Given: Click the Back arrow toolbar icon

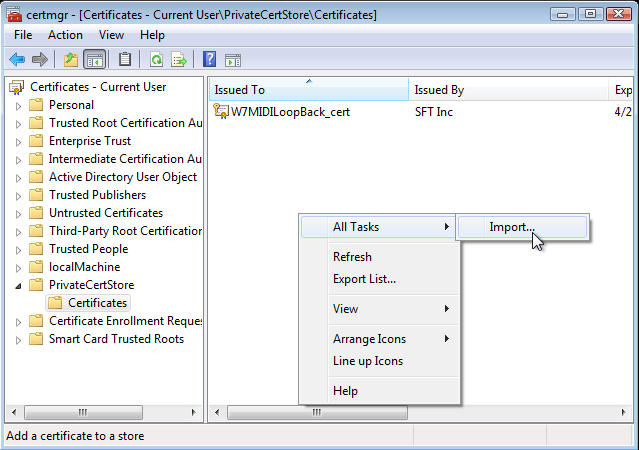Looking at the screenshot, I should (x=17, y=59).
